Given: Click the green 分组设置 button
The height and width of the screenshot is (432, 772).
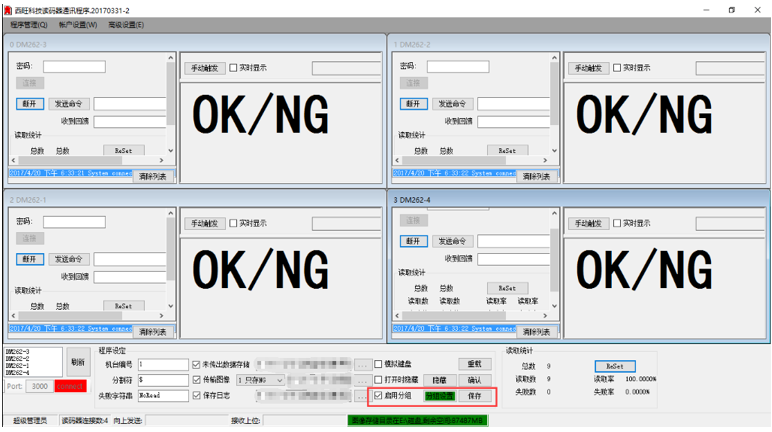Looking at the screenshot, I should 439,396.
